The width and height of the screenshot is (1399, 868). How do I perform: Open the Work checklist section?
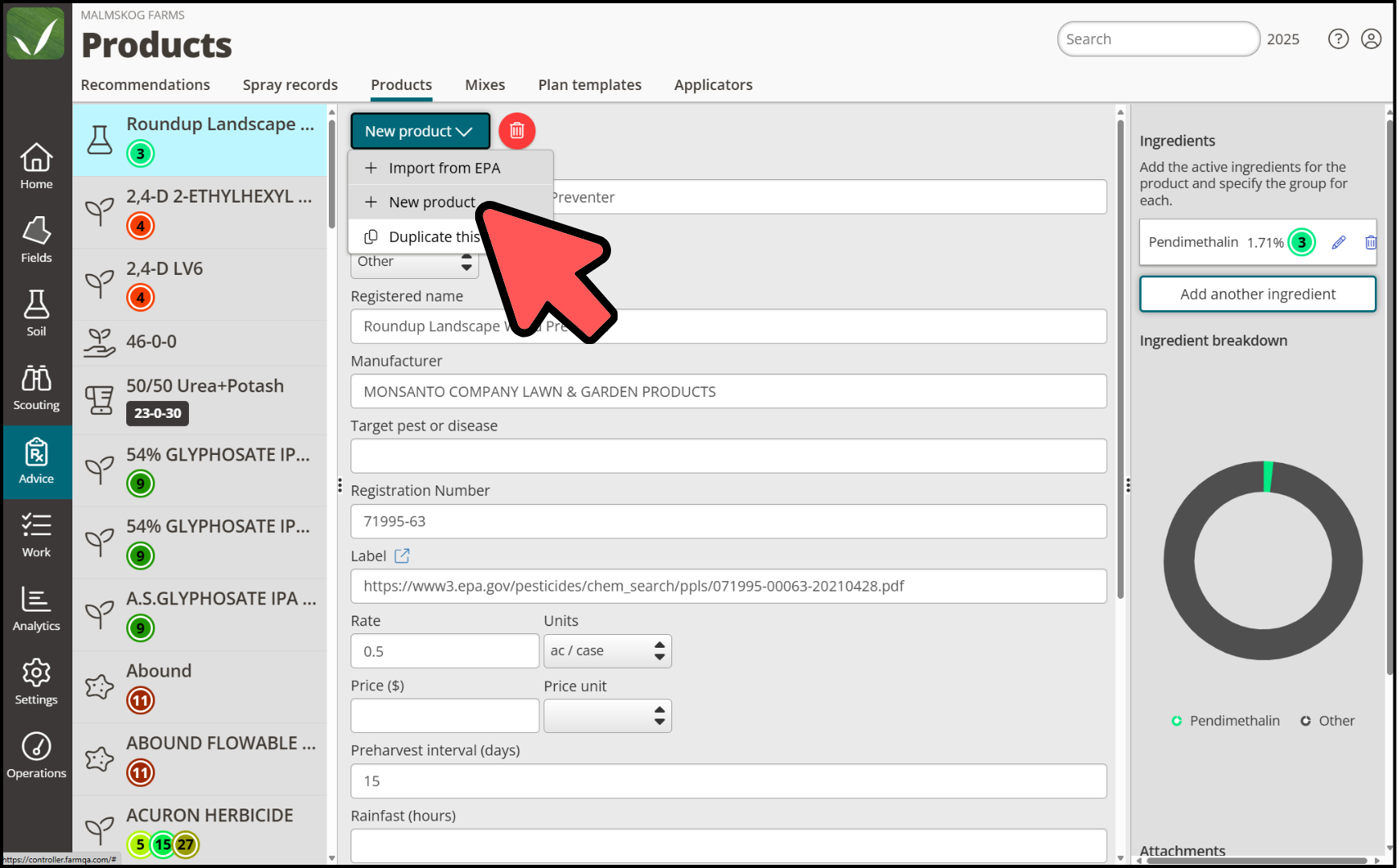(36, 536)
